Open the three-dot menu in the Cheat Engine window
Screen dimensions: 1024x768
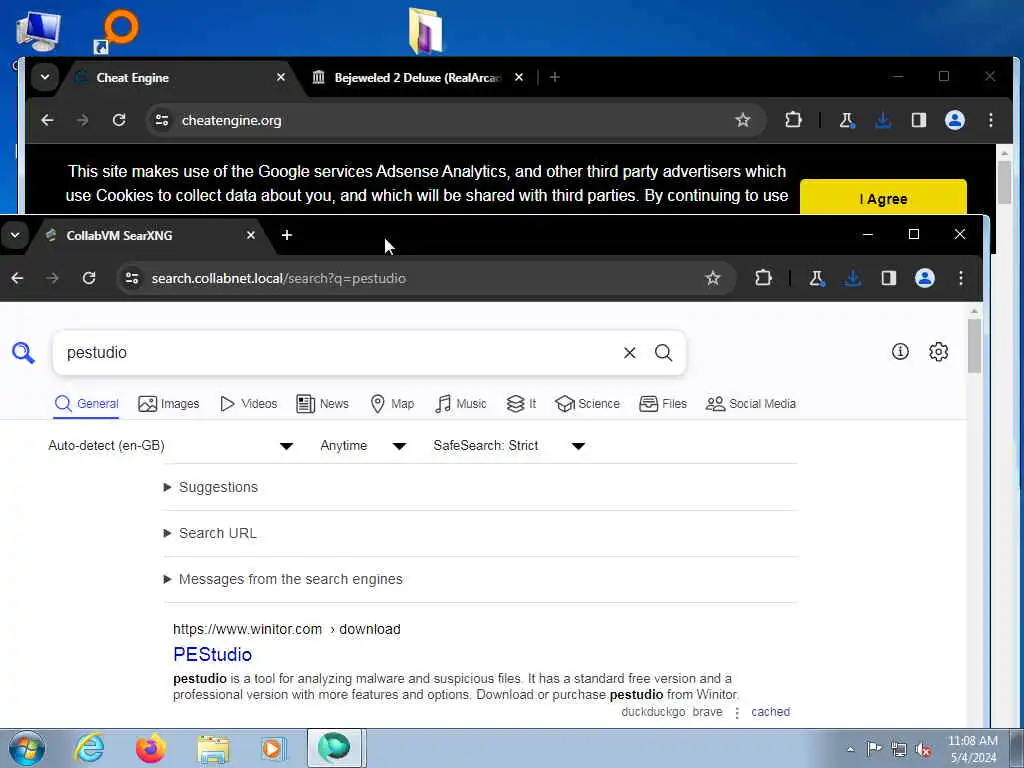(x=991, y=120)
